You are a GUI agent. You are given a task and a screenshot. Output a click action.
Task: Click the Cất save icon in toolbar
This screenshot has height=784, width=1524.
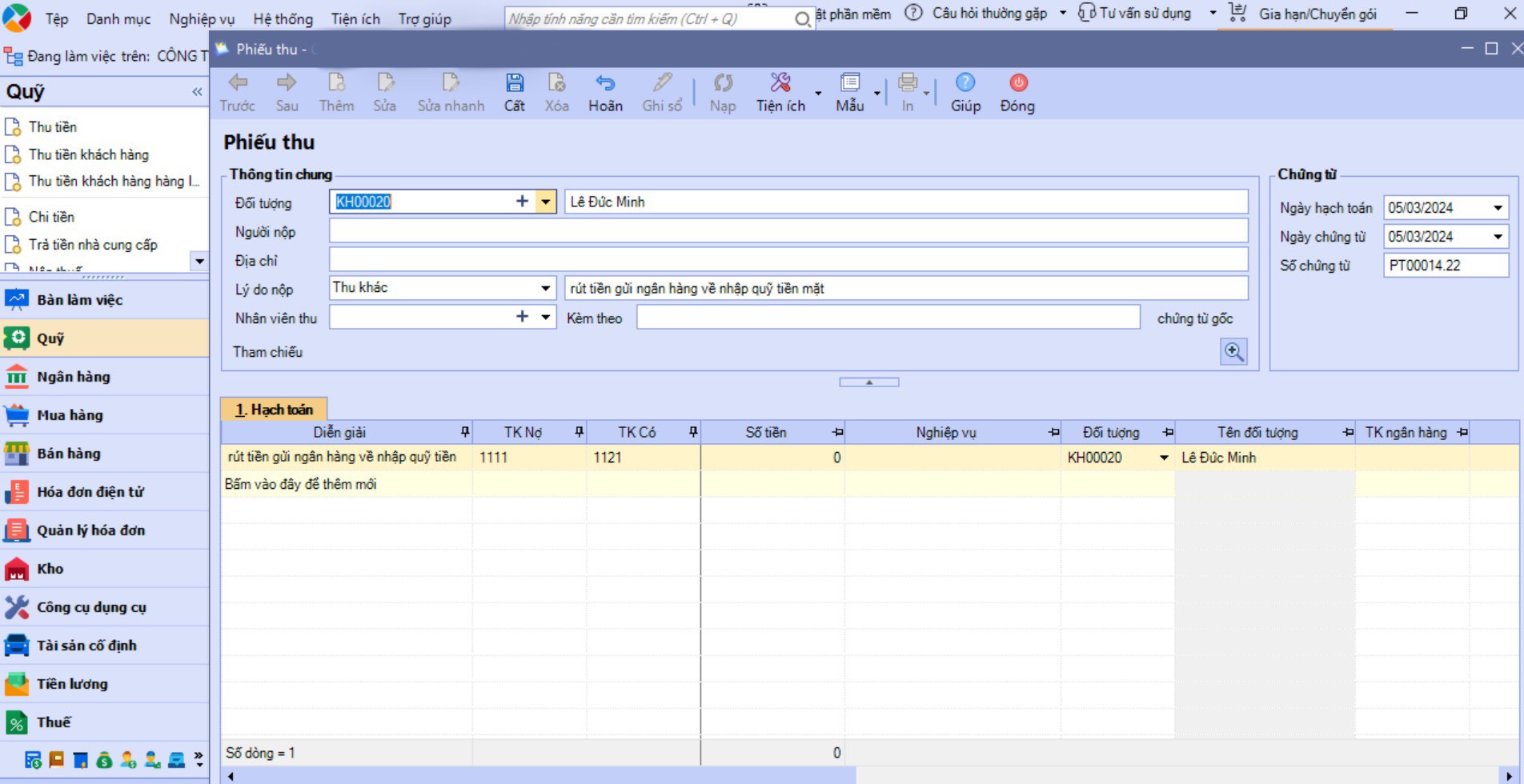point(514,83)
